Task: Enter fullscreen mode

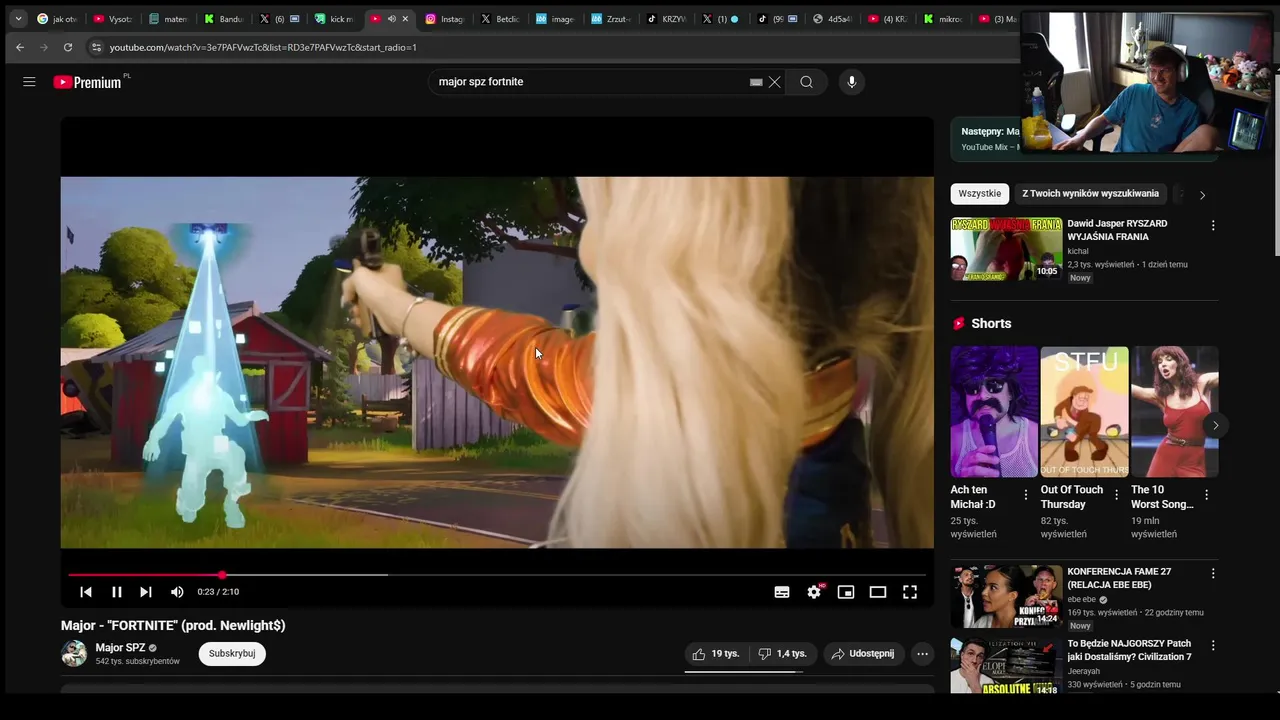Action: (x=910, y=592)
